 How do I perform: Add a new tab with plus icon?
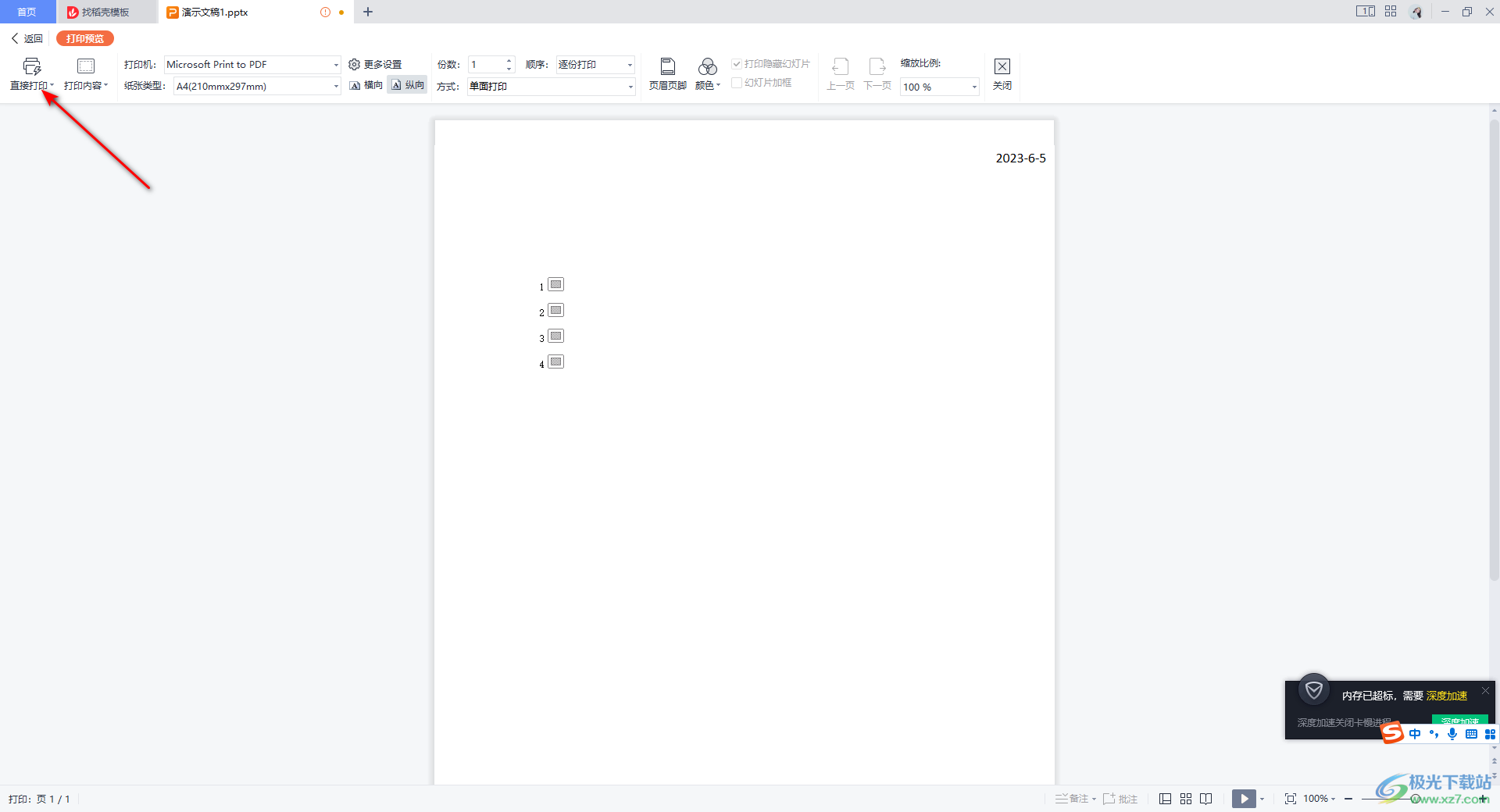pyautogui.click(x=368, y=12)
